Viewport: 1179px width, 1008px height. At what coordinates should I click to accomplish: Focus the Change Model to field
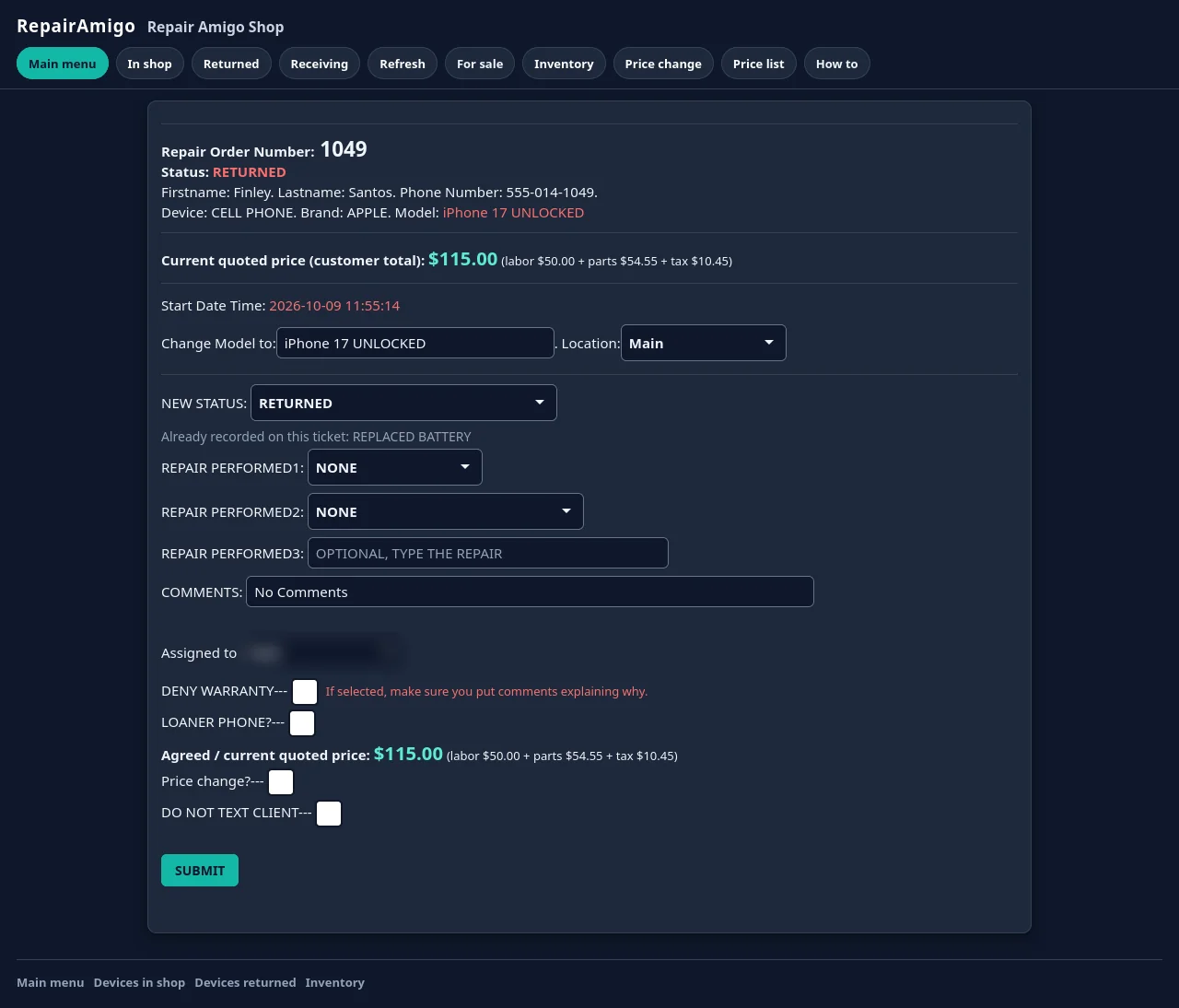[x=415, y=343]
